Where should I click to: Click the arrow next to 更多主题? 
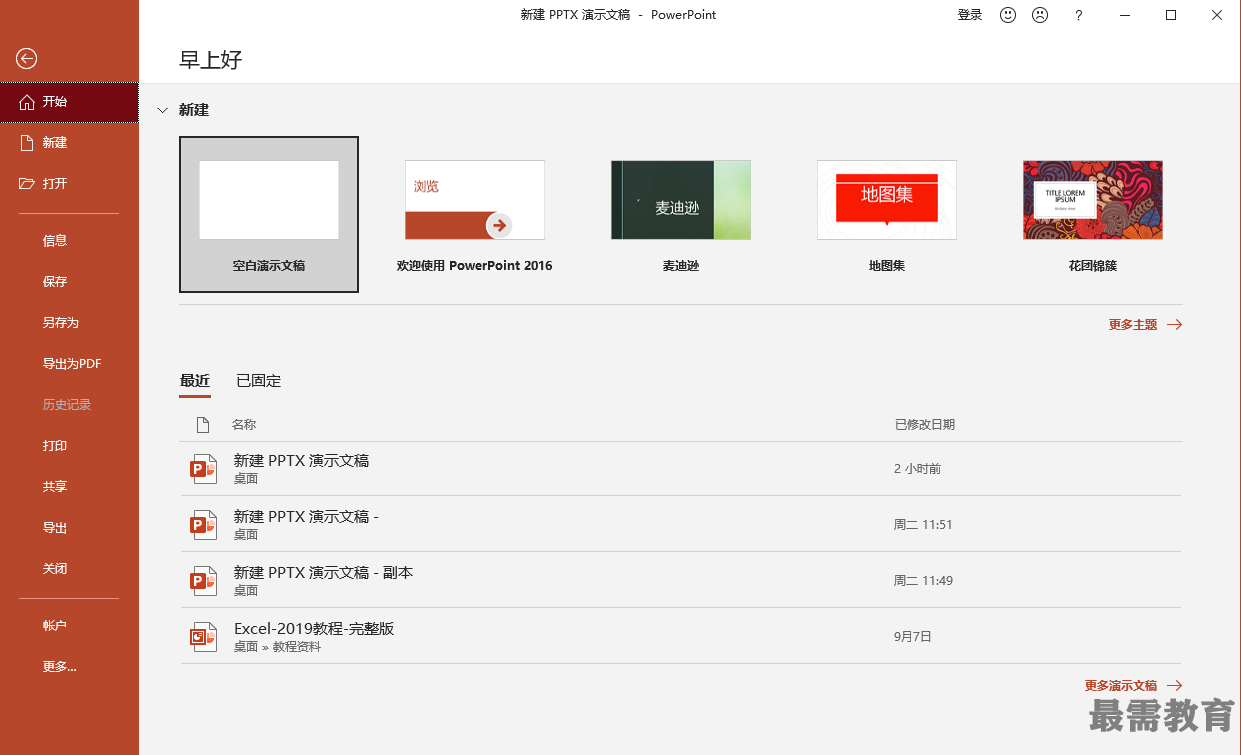click(x=1174, y=325)
